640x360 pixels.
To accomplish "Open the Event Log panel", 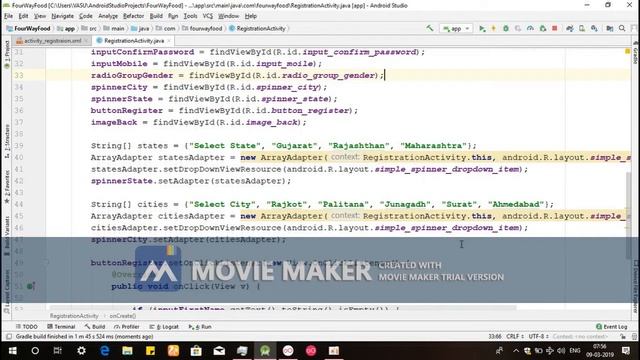I will 611,327.
